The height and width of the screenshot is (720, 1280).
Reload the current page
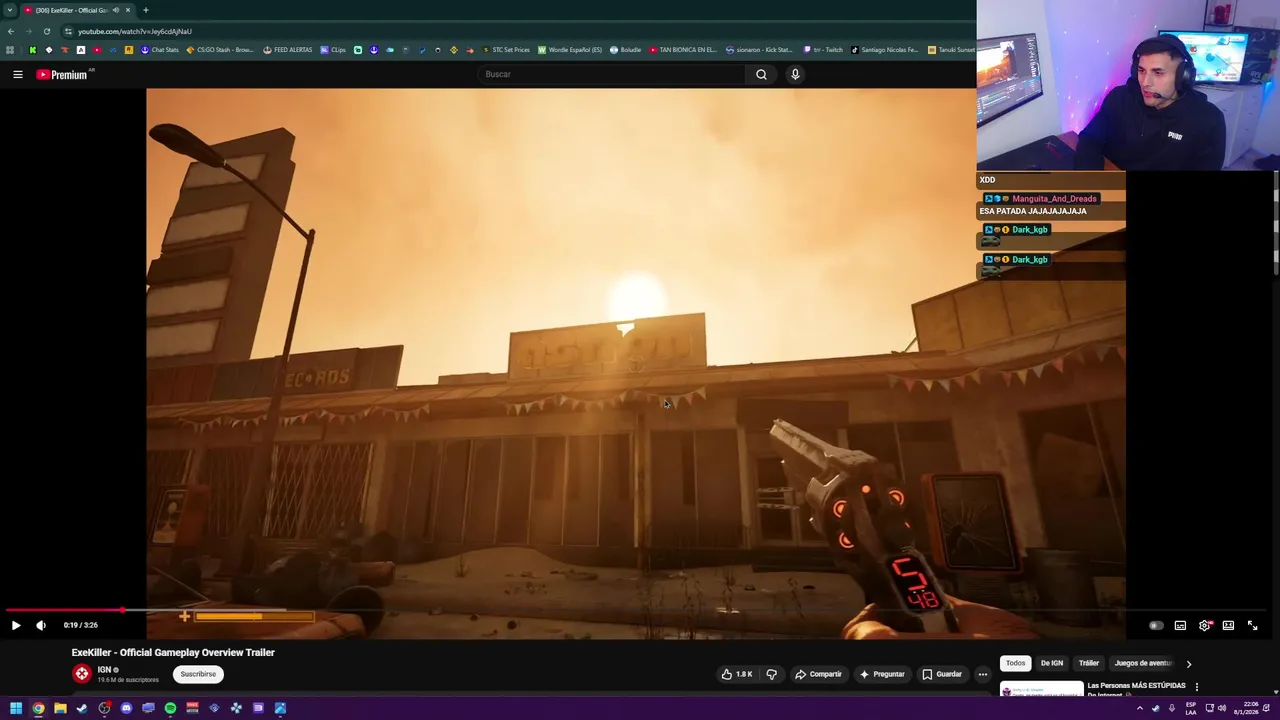point(47,31)
